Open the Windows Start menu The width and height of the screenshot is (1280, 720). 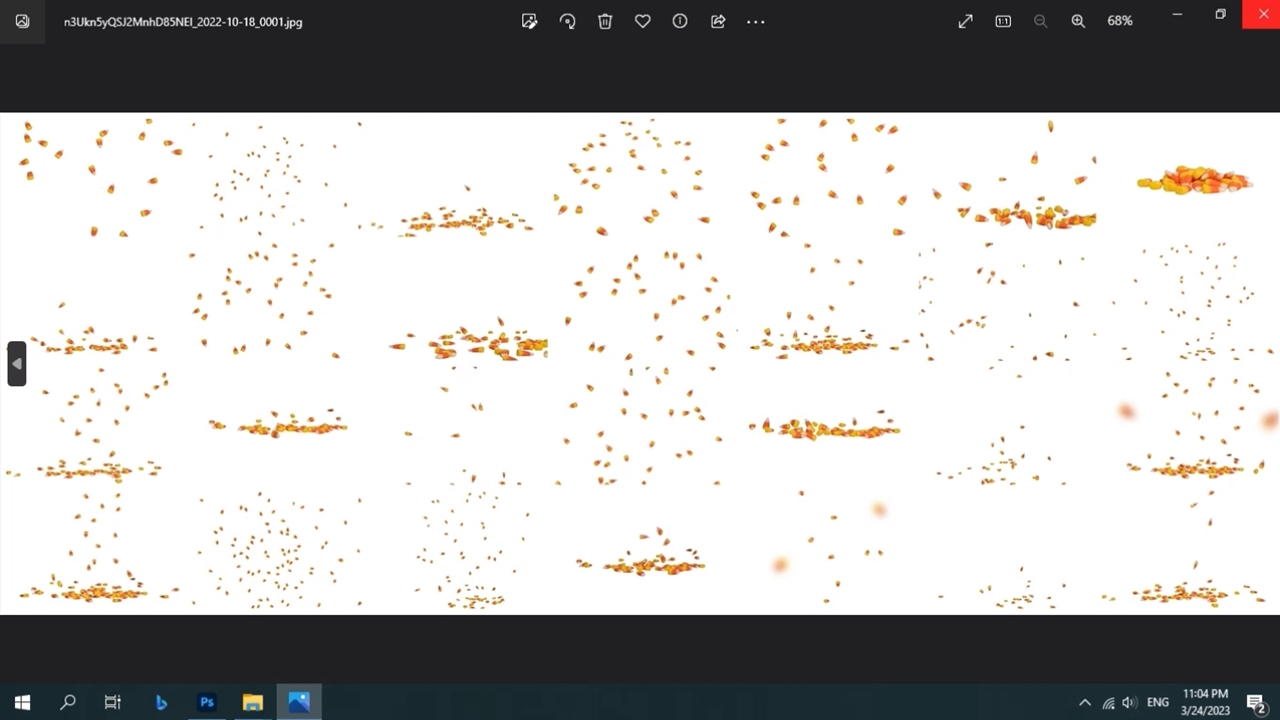(22, 703)
